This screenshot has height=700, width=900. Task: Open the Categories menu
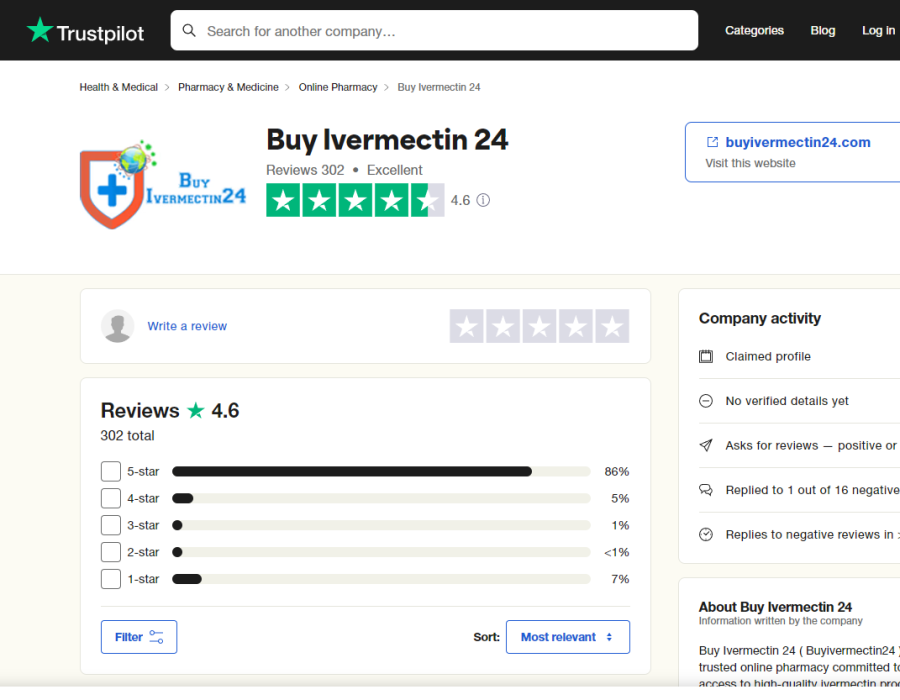click(x=754, y=31)
